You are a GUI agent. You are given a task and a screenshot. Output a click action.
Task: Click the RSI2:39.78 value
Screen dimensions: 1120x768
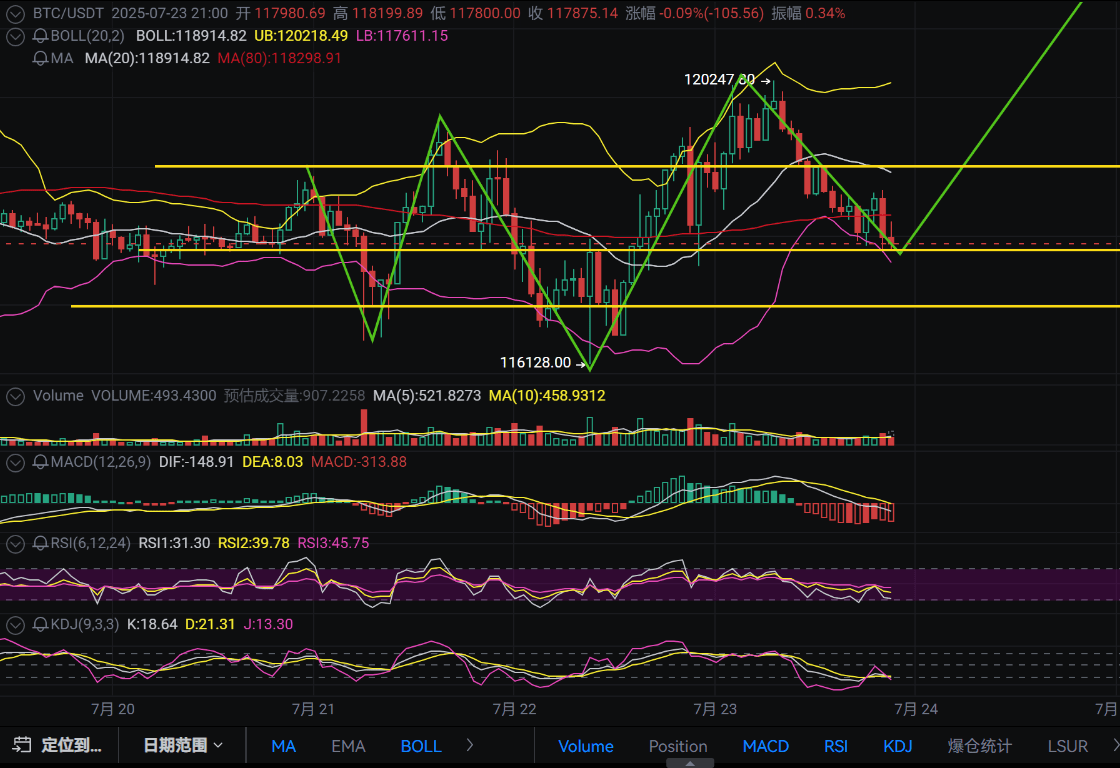click(x=254, y=544)
